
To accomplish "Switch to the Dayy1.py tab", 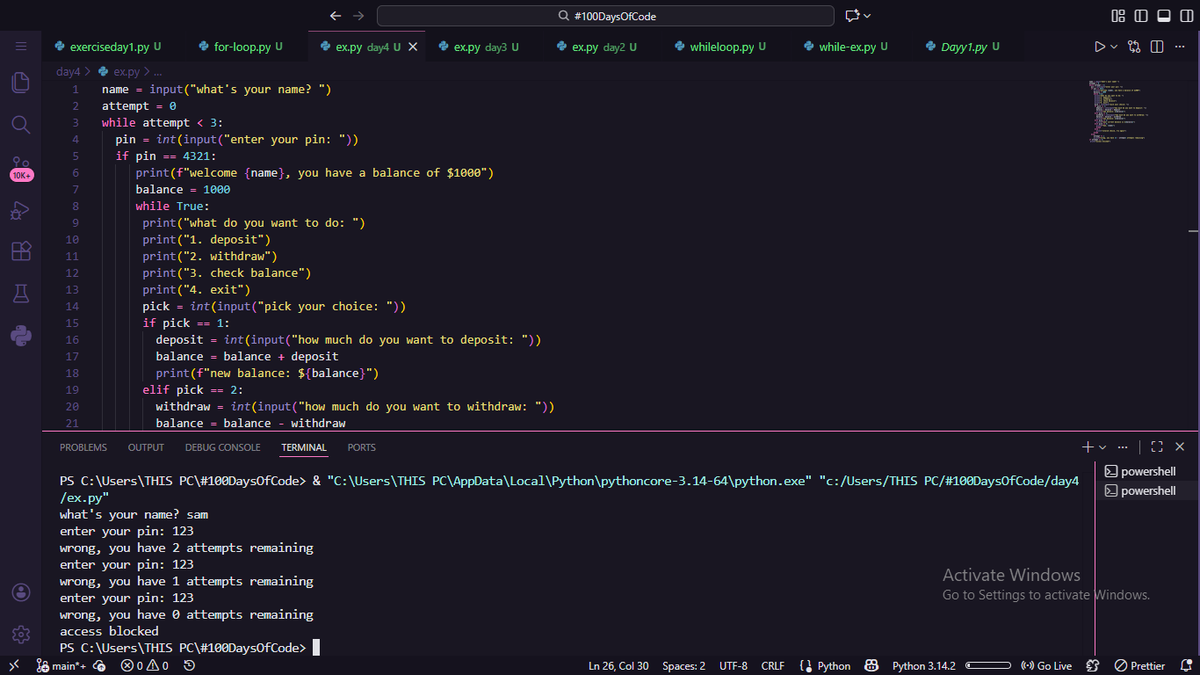I will [963, 46].
